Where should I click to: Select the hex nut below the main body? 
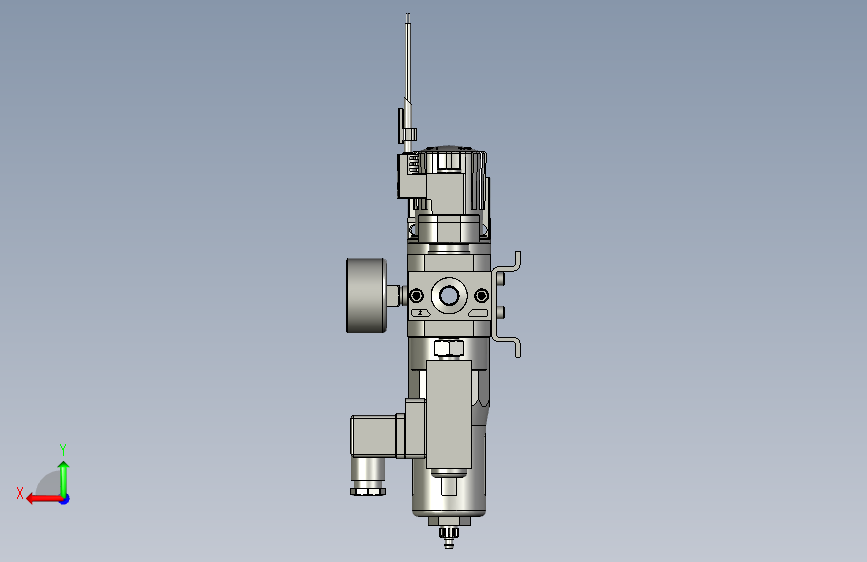(x=448, y=348)
